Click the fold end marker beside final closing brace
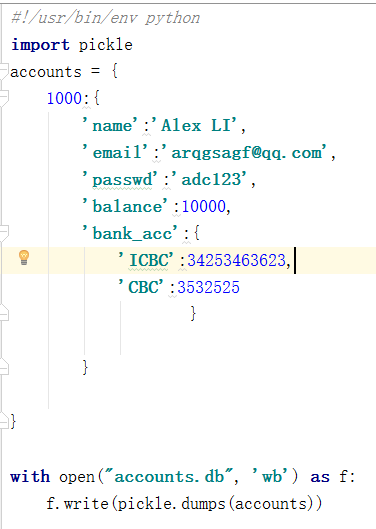 tap(4, 421)
